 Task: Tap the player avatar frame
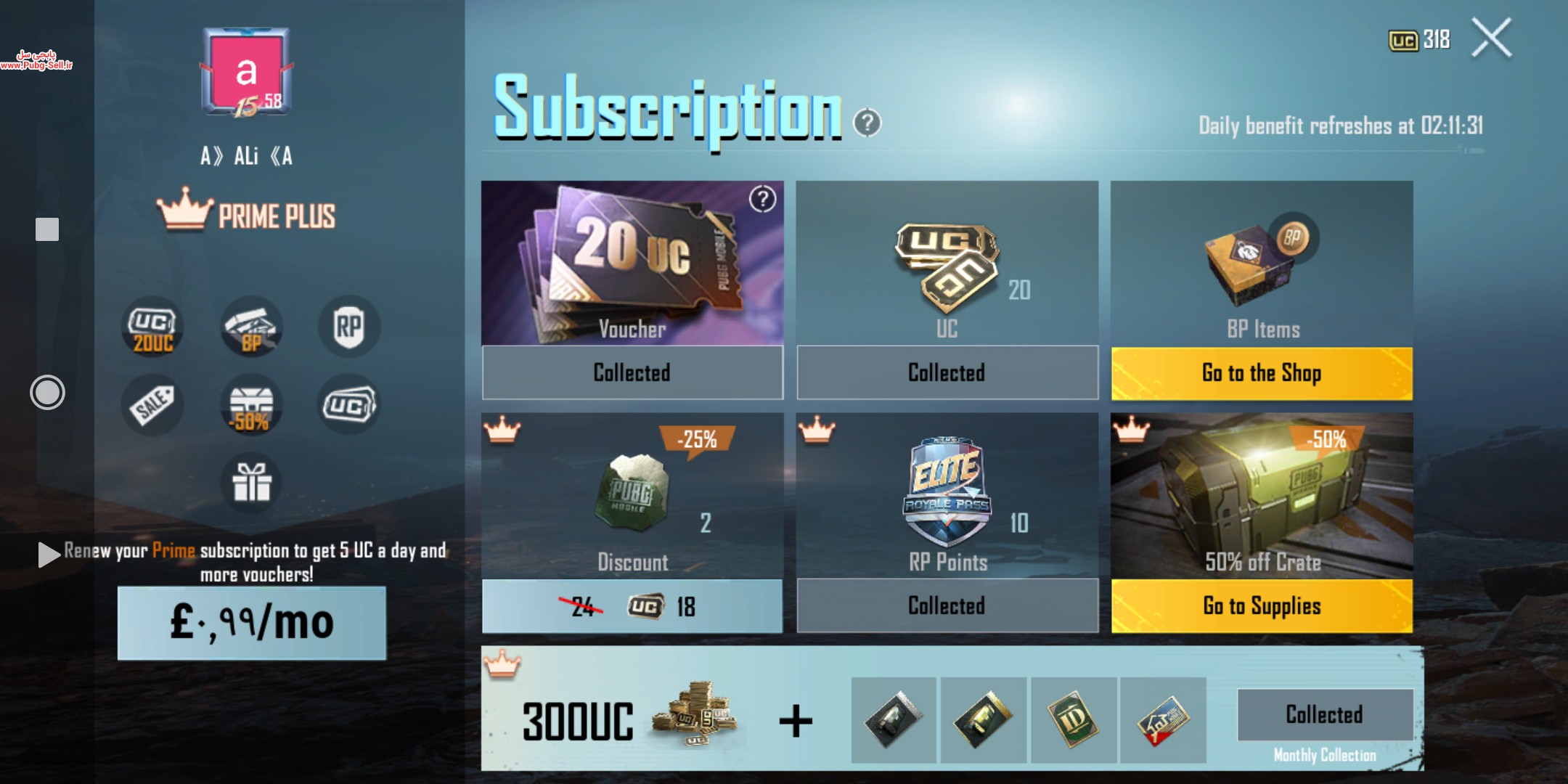[246, 73]
